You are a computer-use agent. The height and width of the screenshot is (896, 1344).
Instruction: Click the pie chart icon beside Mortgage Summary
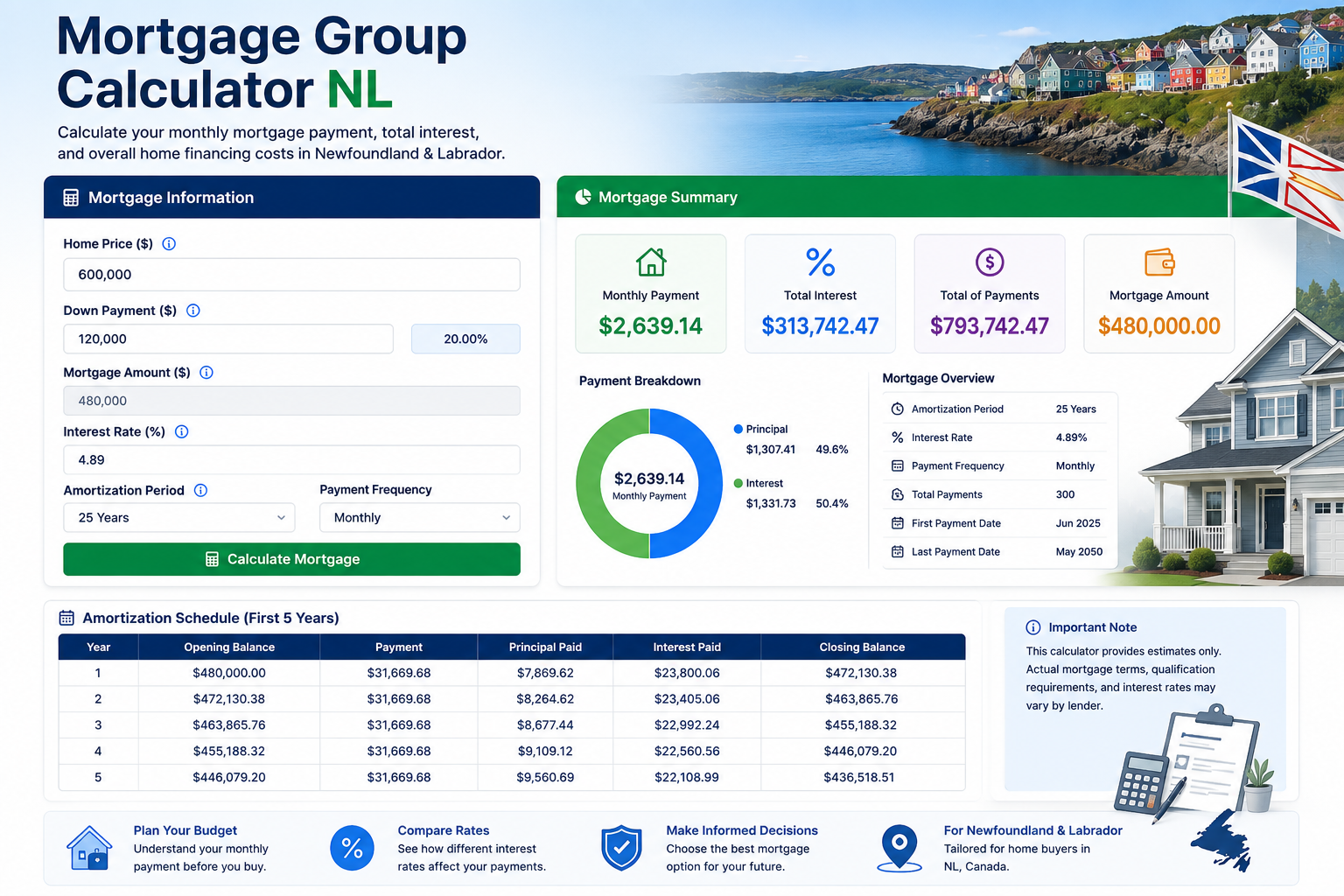coord(583,197)
